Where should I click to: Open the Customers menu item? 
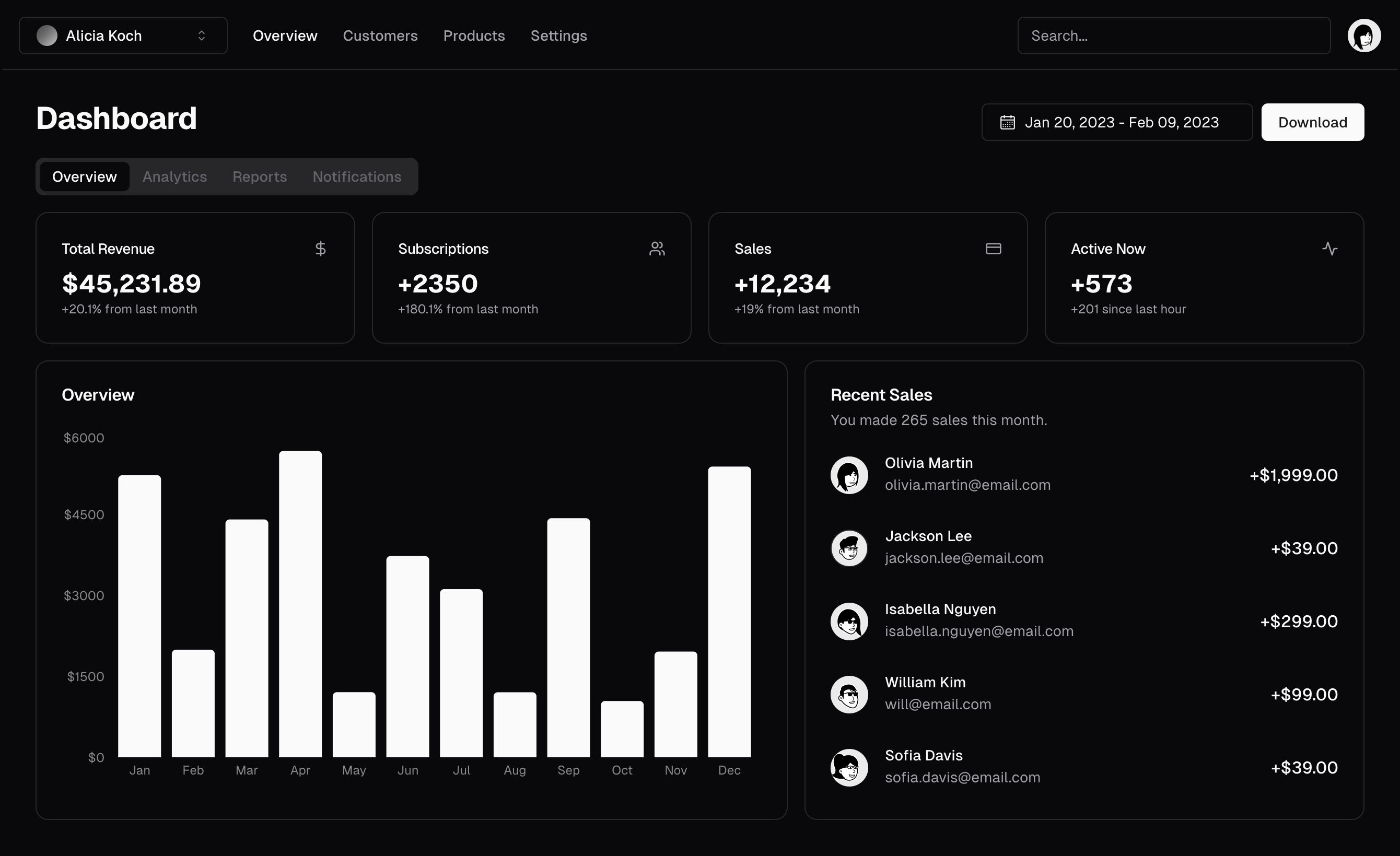[380, 35]
